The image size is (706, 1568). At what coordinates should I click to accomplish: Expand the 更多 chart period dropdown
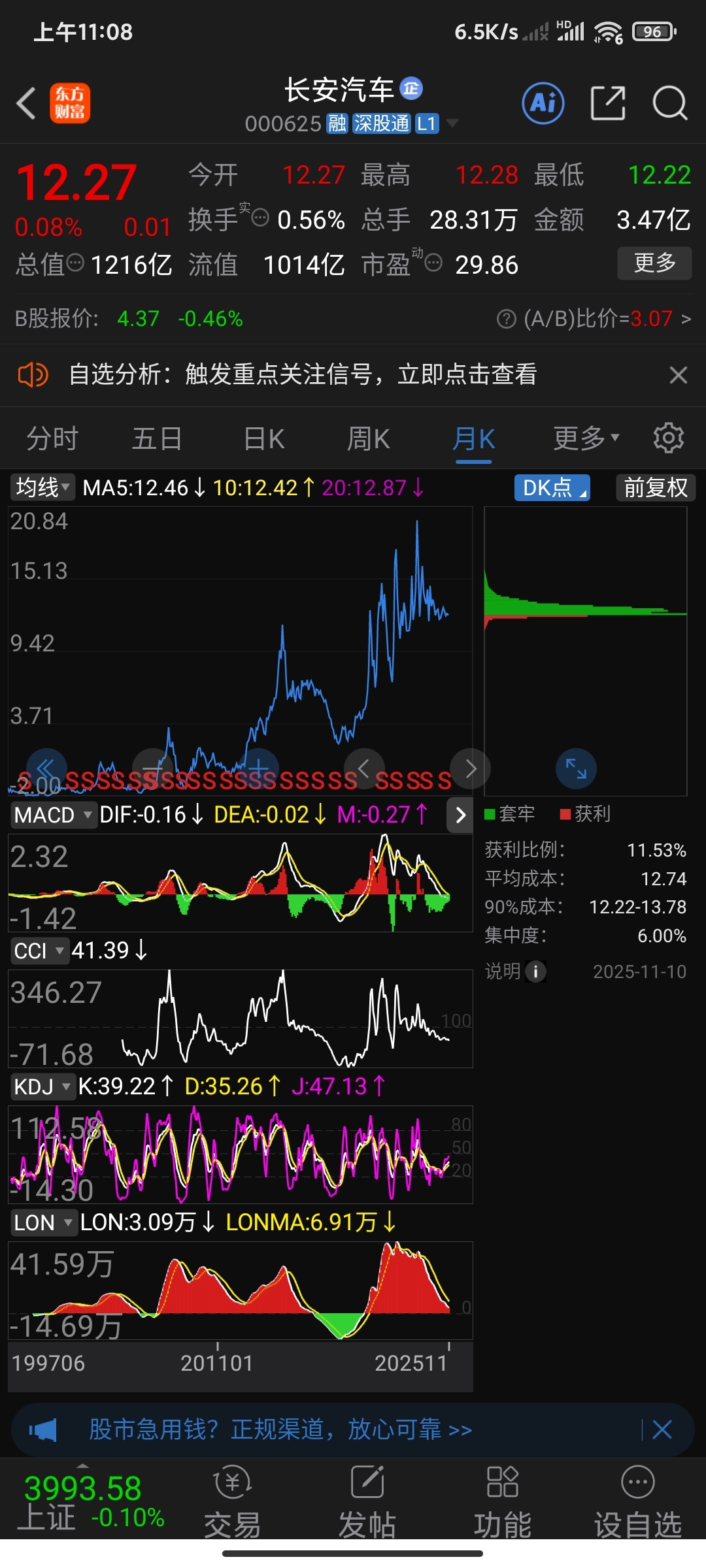[586, 438]
